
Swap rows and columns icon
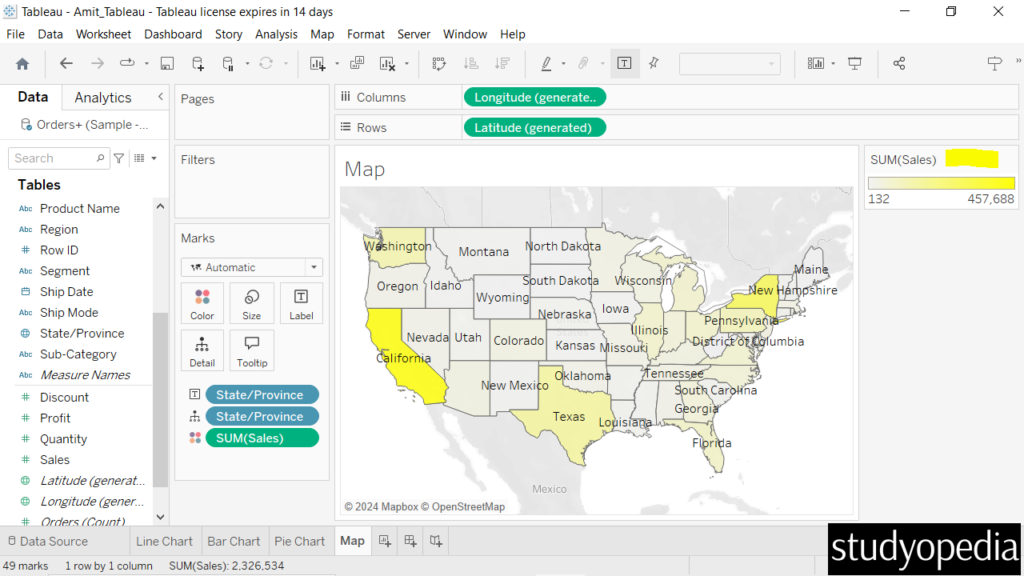coord(439,63)
